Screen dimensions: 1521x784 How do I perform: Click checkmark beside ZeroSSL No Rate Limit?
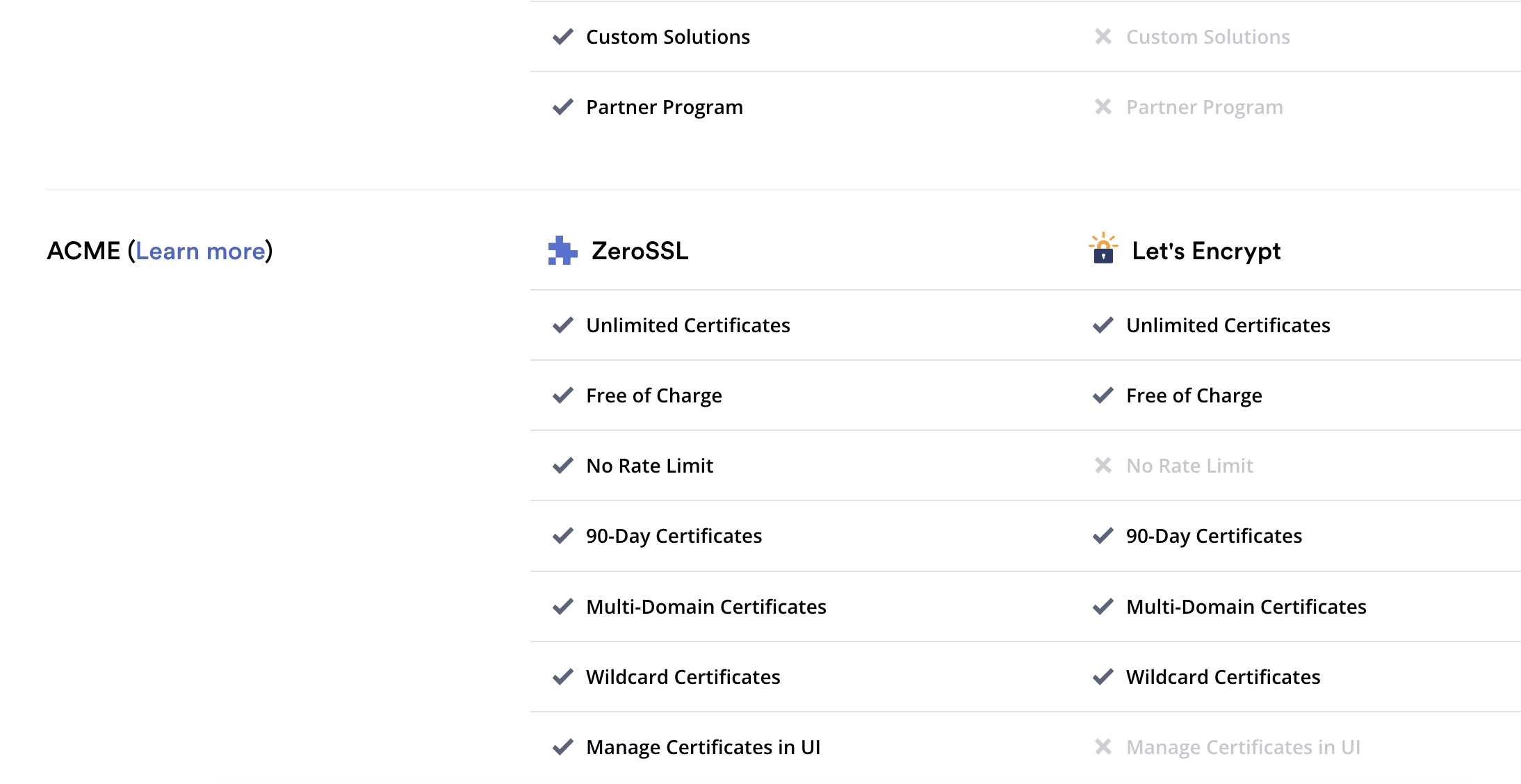(562, 466)
